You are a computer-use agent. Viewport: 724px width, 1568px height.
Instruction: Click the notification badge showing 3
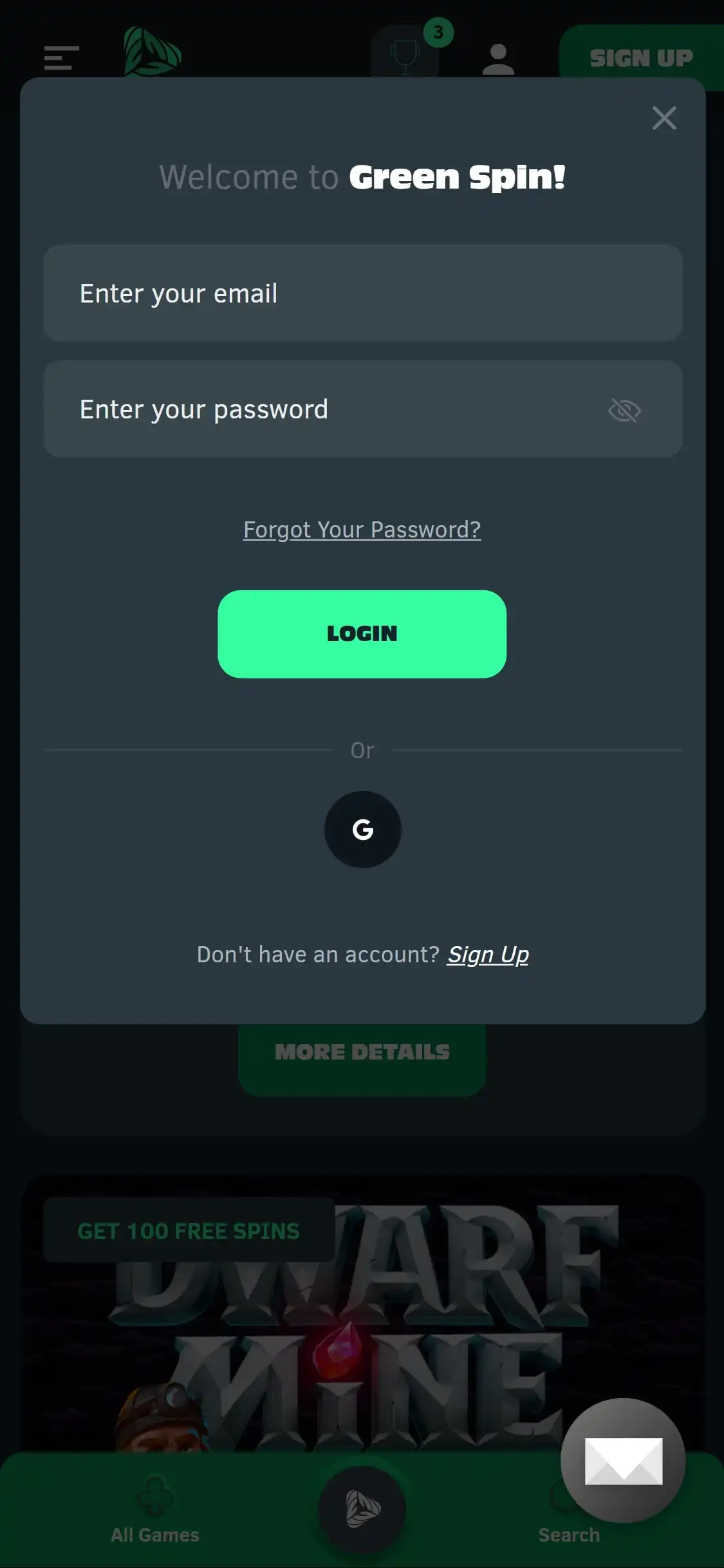coord(439,32)
